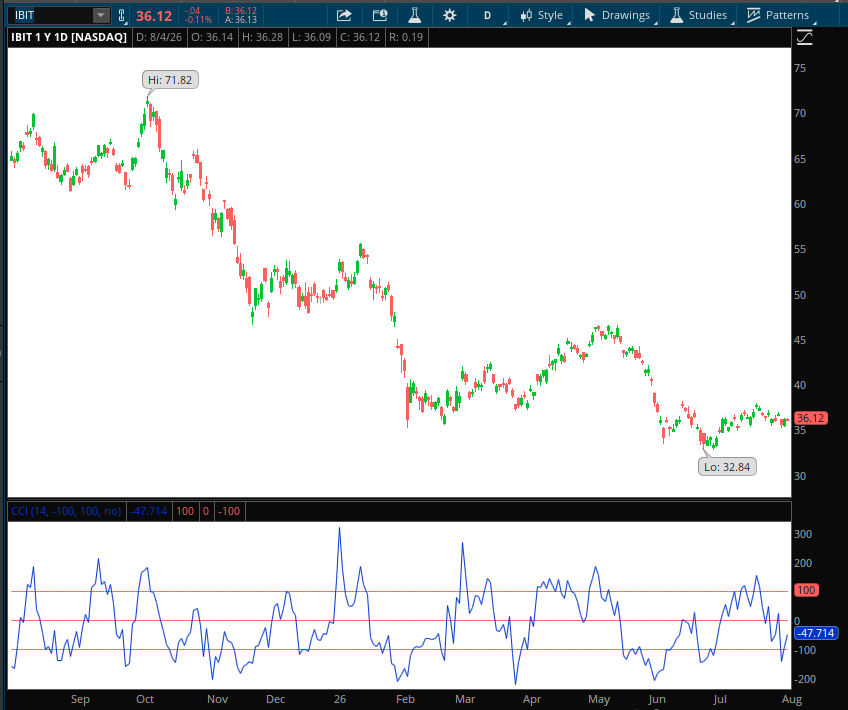848x710 pixels.
Task: Open the symbol dropdown arrow next to IBIT
Action: pos(101,15)
